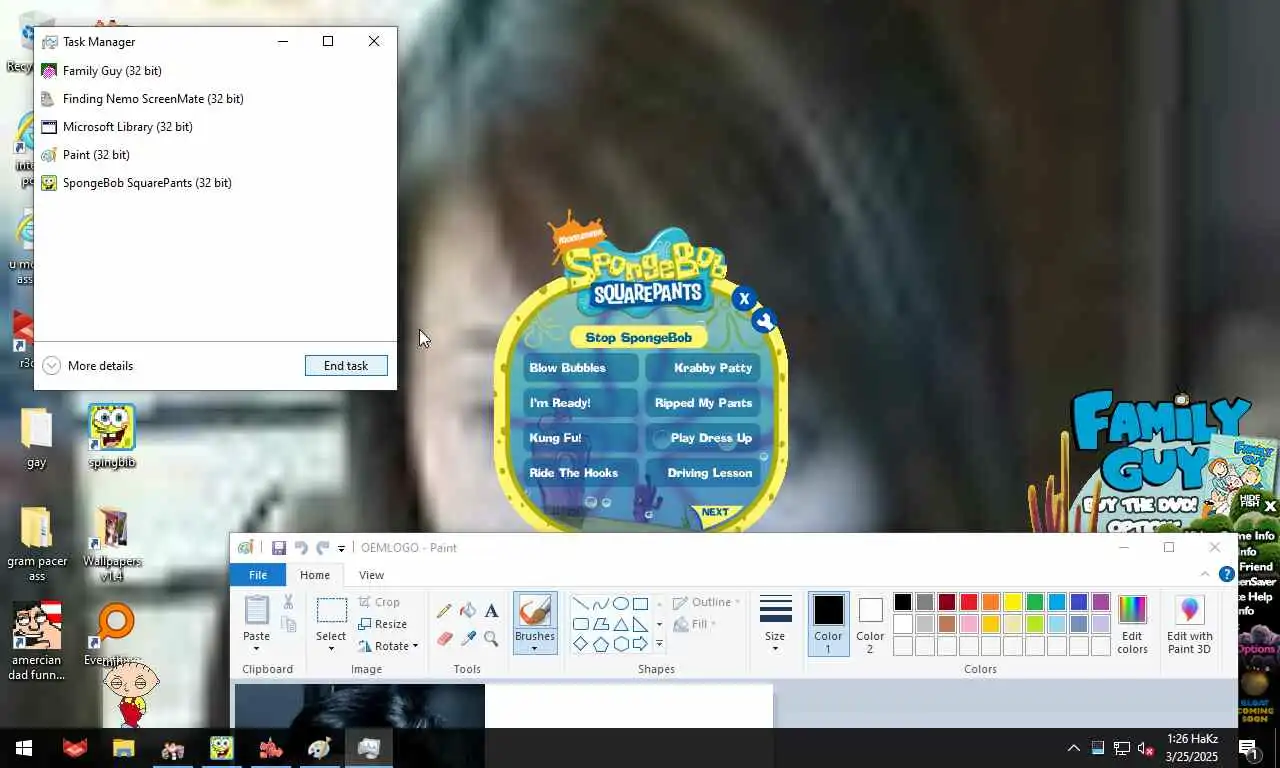Choose the Magnifier tool in Paint

[491, 638]
